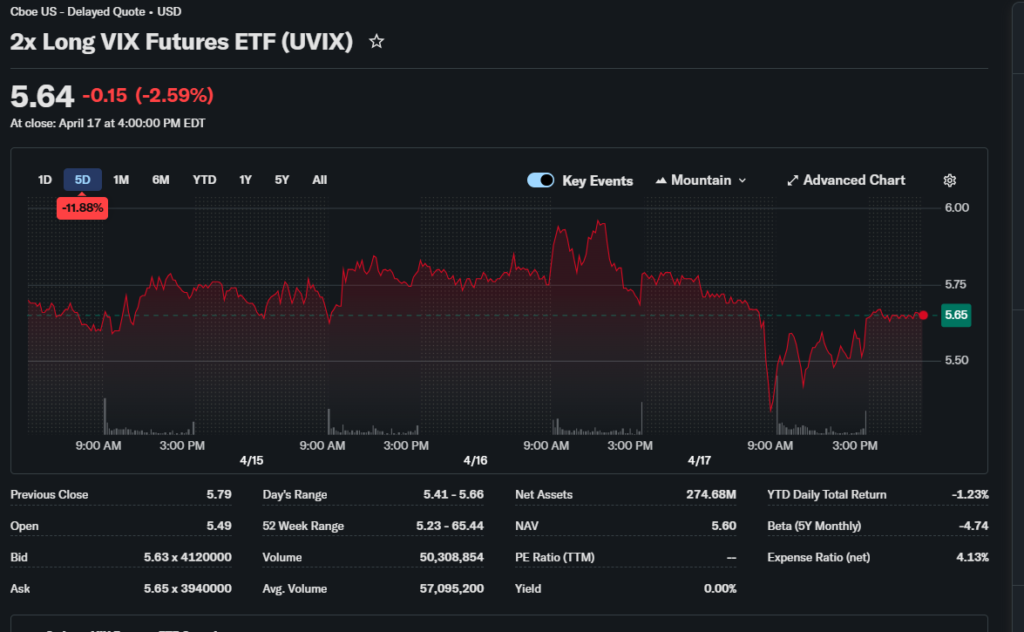The height and width of the screenshot is (632, 1024).
Task: Click the red current-price dot on chart
Action: pos(923,315)
